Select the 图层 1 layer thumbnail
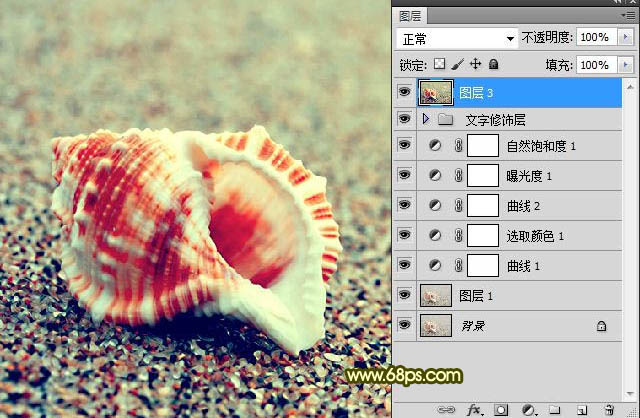This screenshot has width=640, height=418. tap(436, 295)
